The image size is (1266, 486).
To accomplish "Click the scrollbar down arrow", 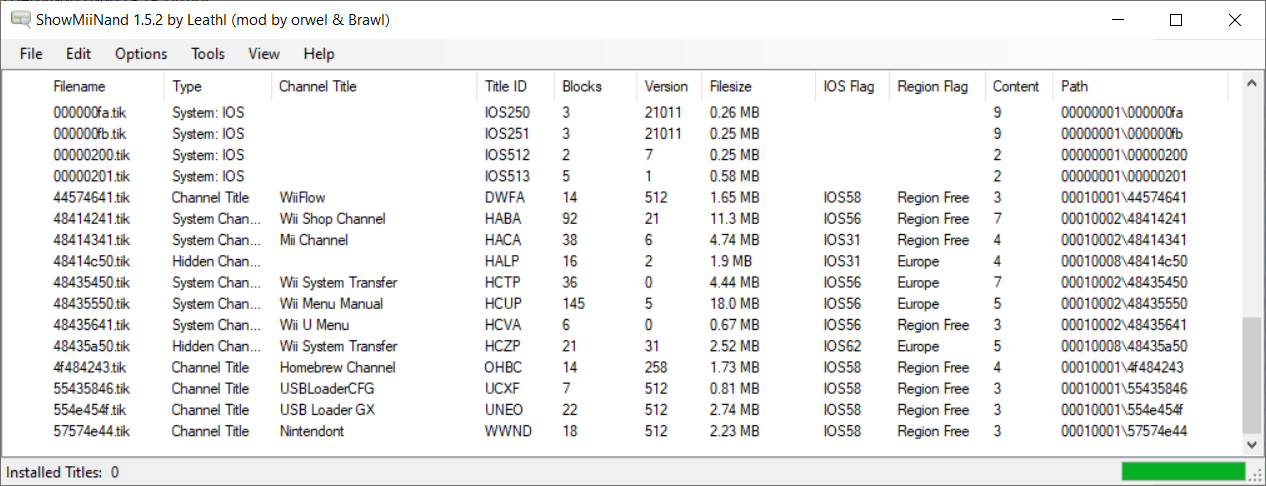I will [x=1251, y=444].
